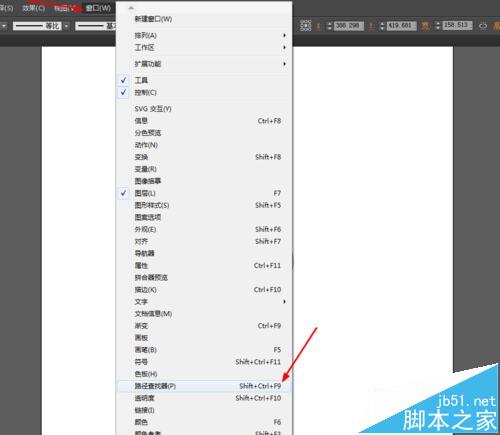500x435 pixels.
Task: Expand the 排列(A) submenu
Action: tap(204, 35)
